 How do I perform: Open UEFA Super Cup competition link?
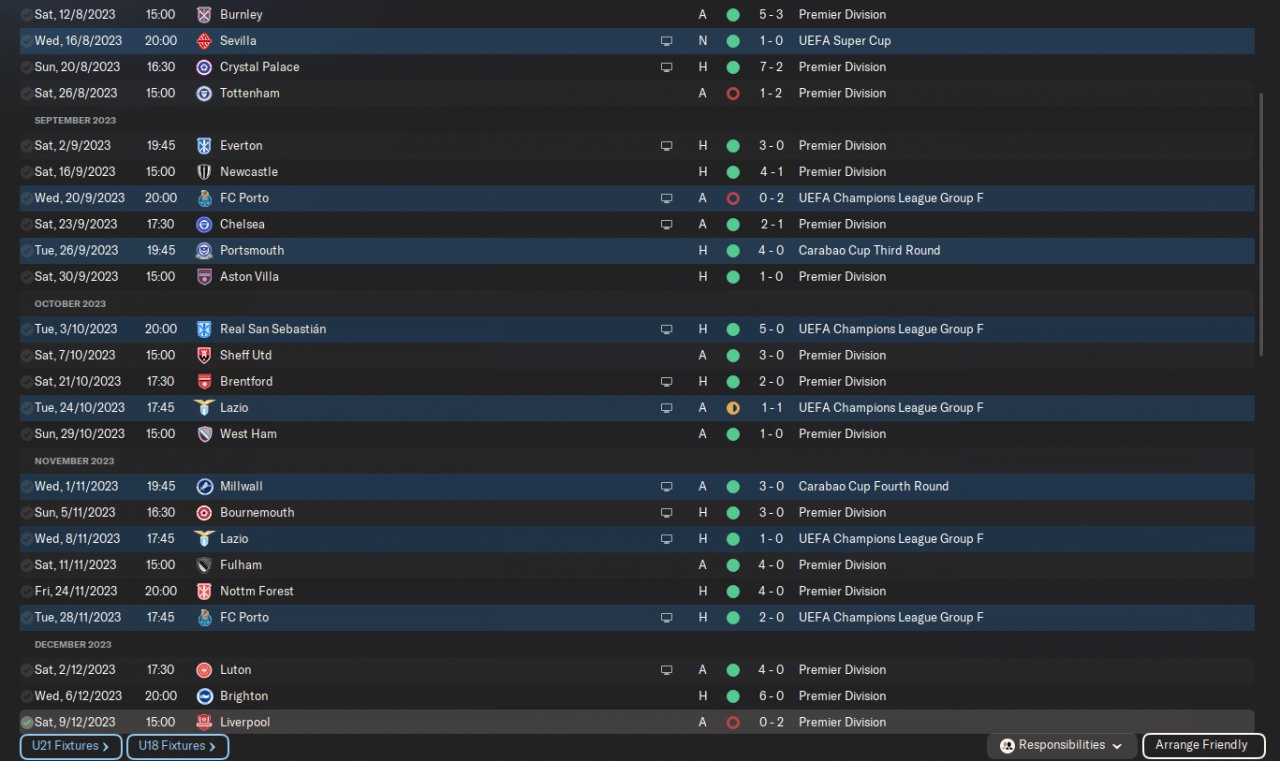pos(844,41)
